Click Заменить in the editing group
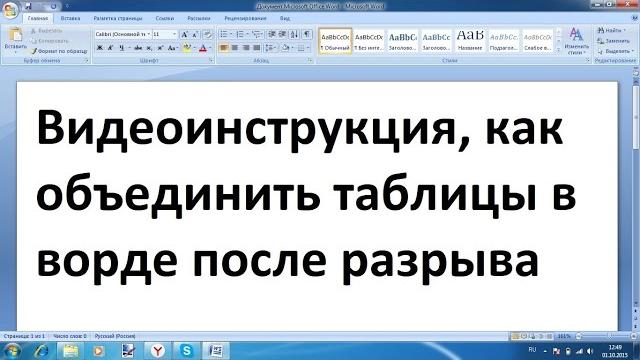The image size is (640, 360). pyautogui.click(x=613, y=41)
